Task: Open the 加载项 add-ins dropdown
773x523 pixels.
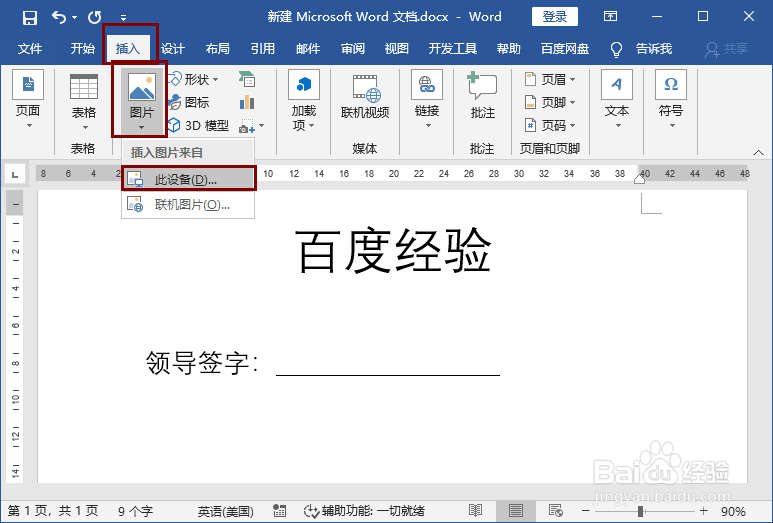Action: tap(304, 101)
